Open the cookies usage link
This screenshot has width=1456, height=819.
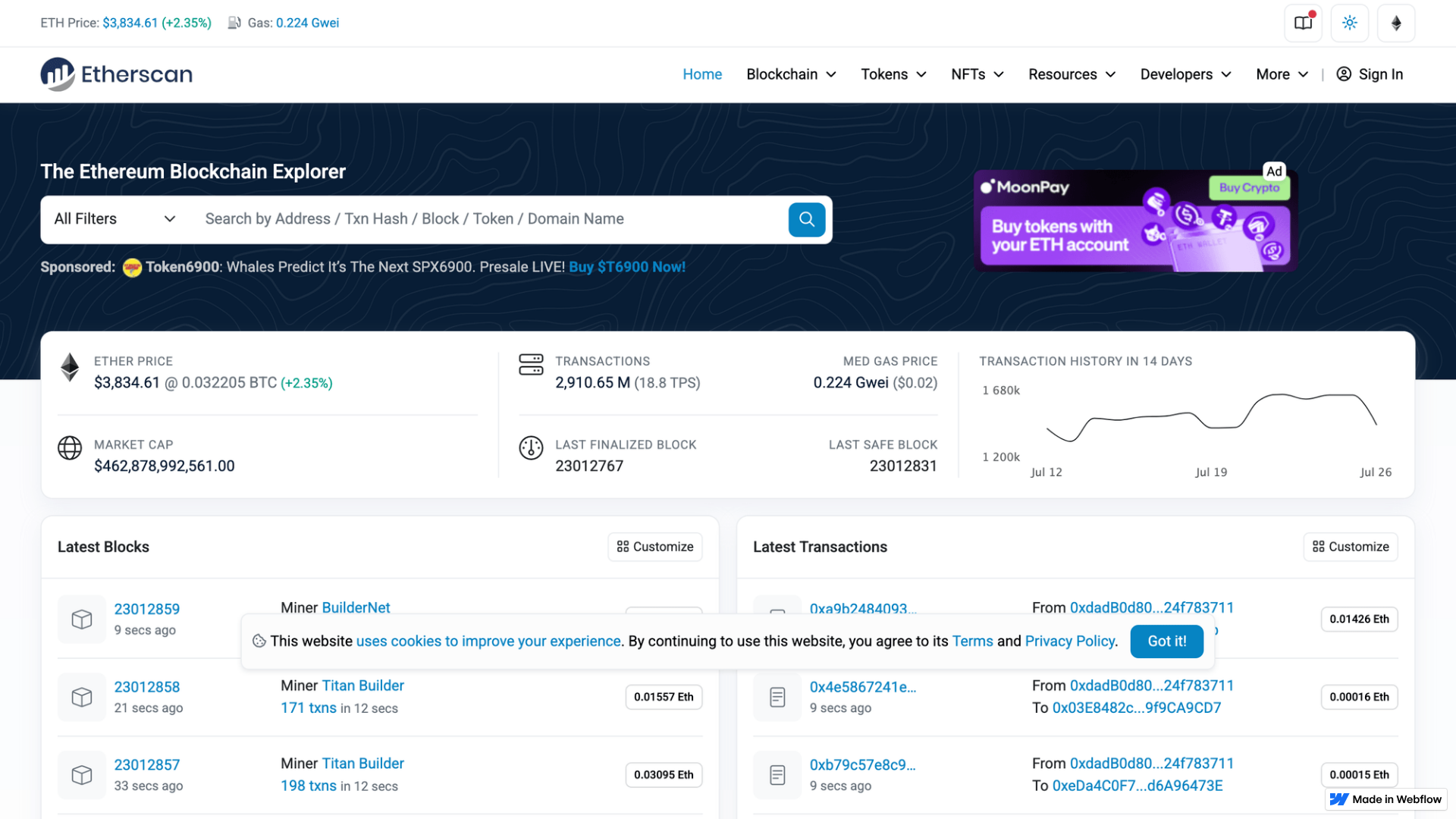(x=488, y=642)
